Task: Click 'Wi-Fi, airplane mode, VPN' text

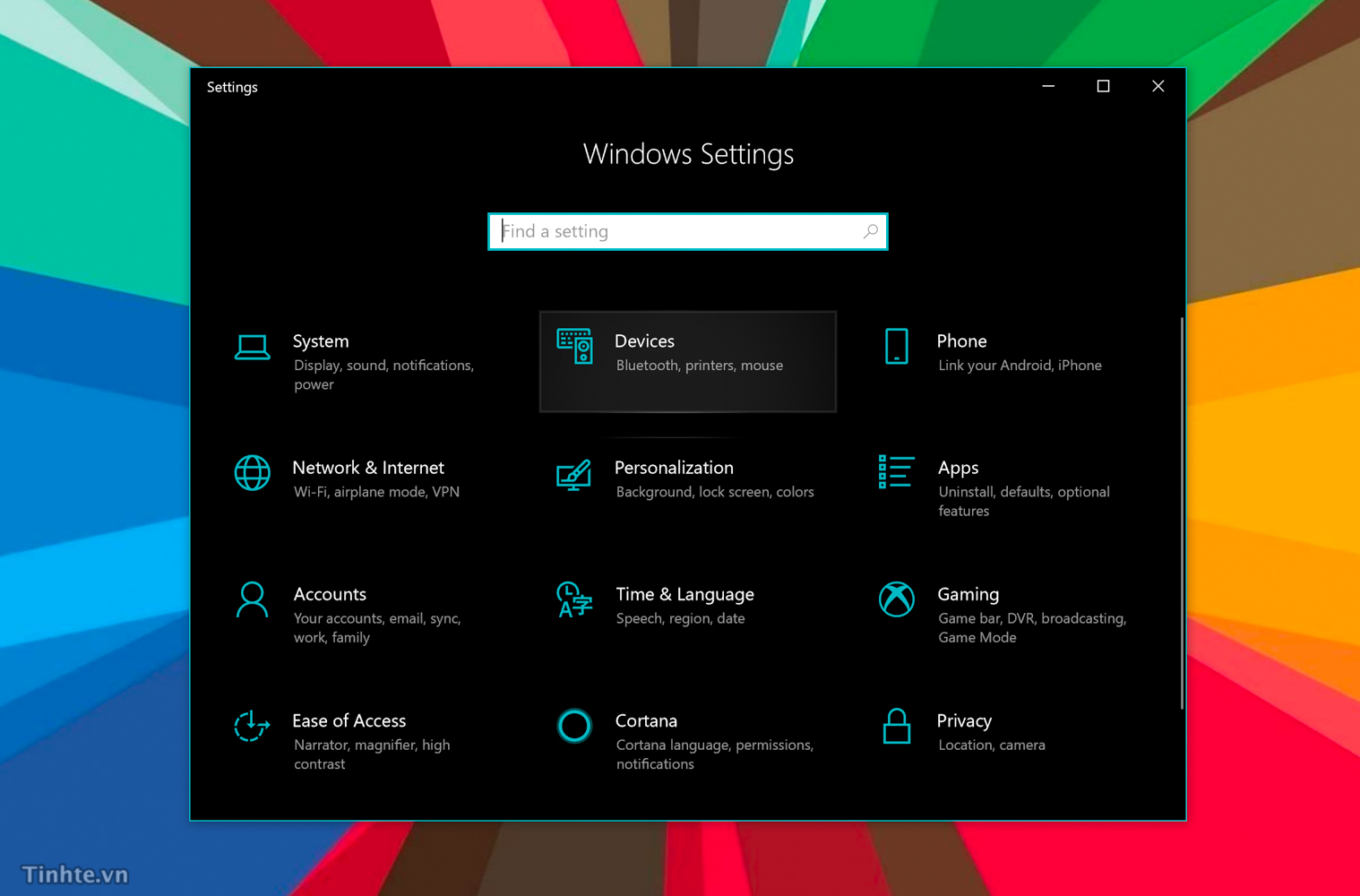Action: click(376, 492)
